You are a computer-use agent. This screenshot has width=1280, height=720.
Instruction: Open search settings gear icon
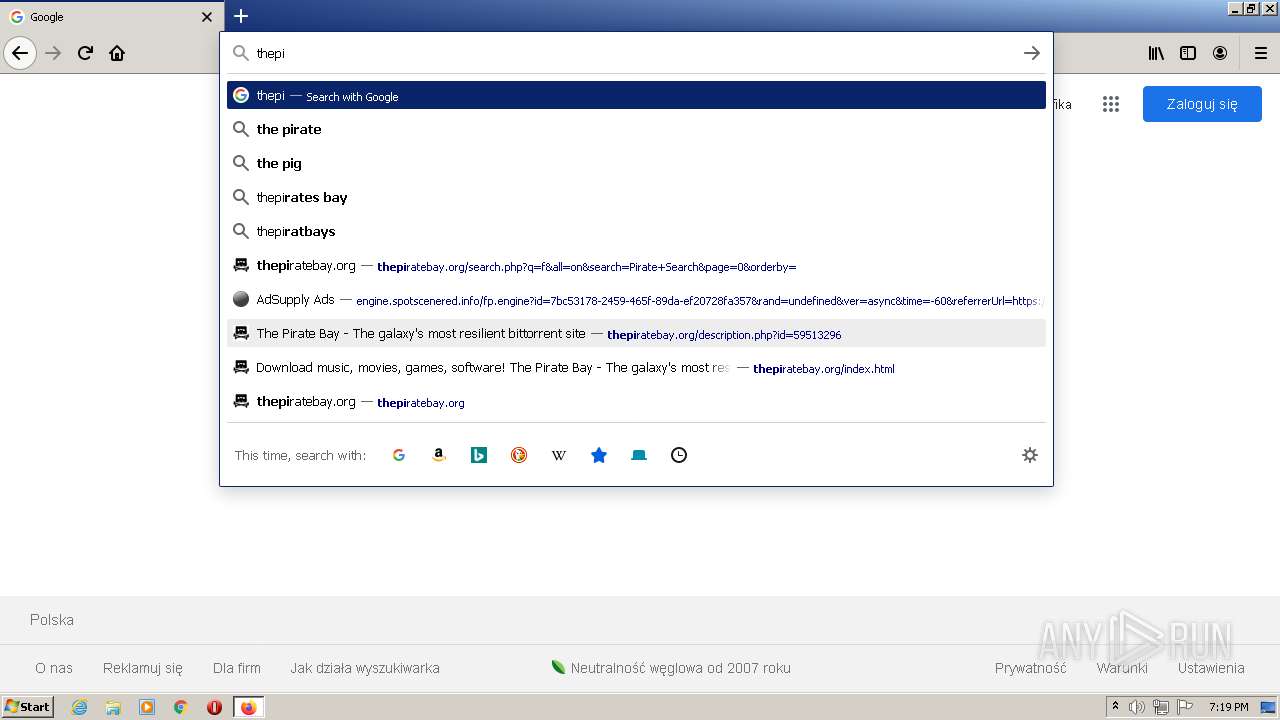[x=1030, y=455]
